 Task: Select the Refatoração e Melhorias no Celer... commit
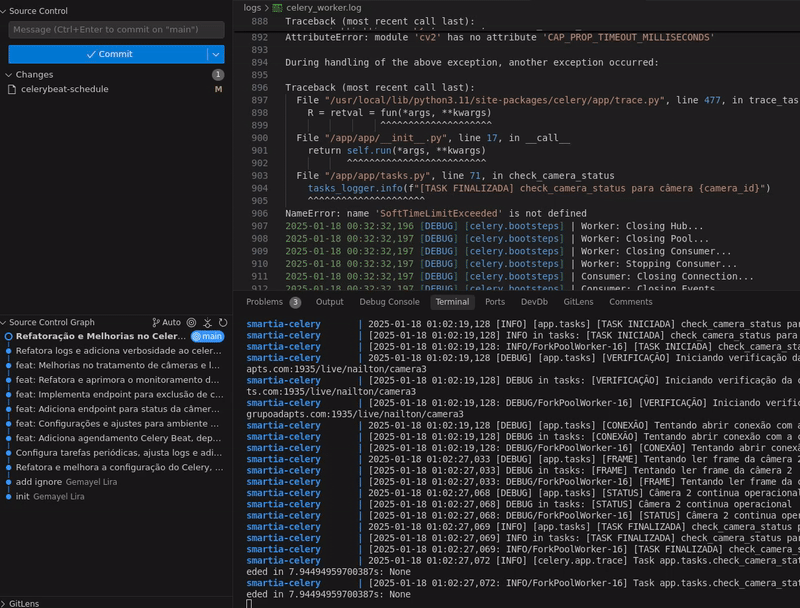coord(101,336)
